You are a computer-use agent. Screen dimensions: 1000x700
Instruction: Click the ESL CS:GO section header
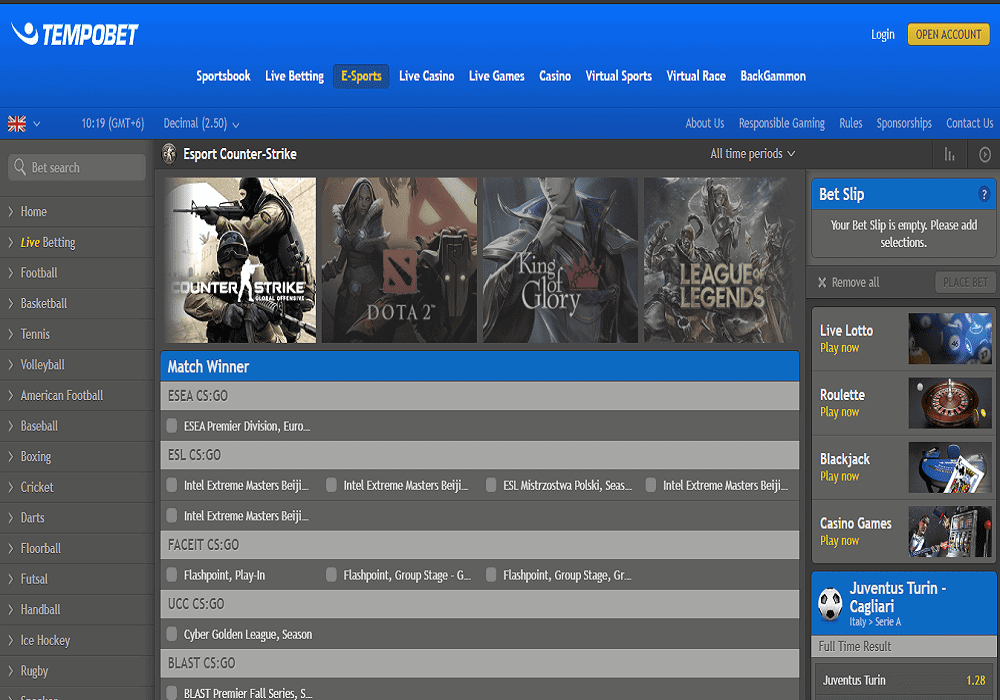pyautogui.click(x=480, y=455)
